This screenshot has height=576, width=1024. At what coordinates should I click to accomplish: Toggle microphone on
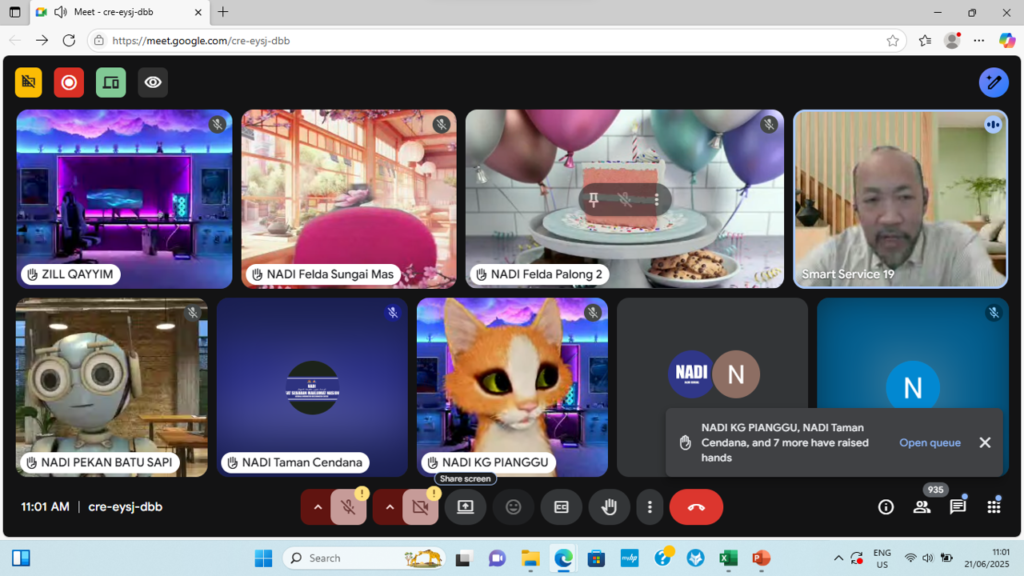click(348, 507)
